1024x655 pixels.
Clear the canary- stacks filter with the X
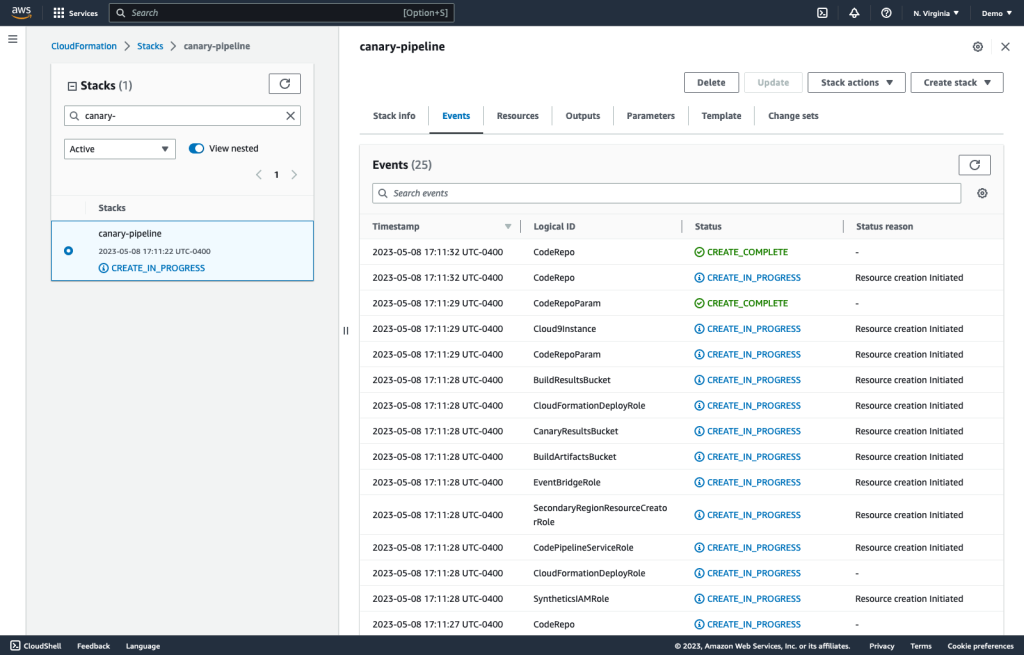point(290,115)
